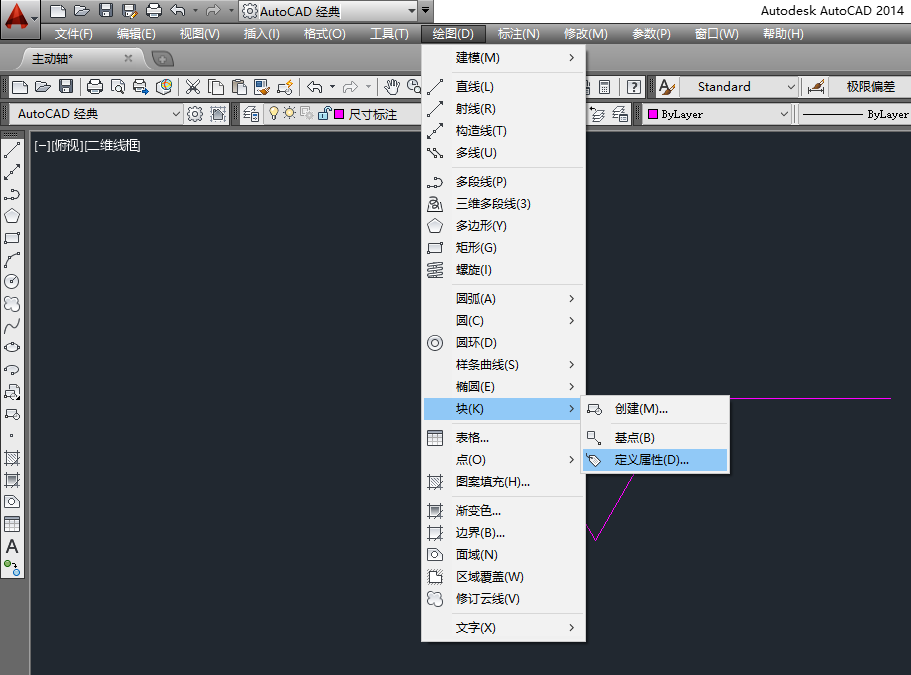Click the Cut scissors icon in standard toolbar
The width and height of the screenshot is (911, 675).
(192, 87)
